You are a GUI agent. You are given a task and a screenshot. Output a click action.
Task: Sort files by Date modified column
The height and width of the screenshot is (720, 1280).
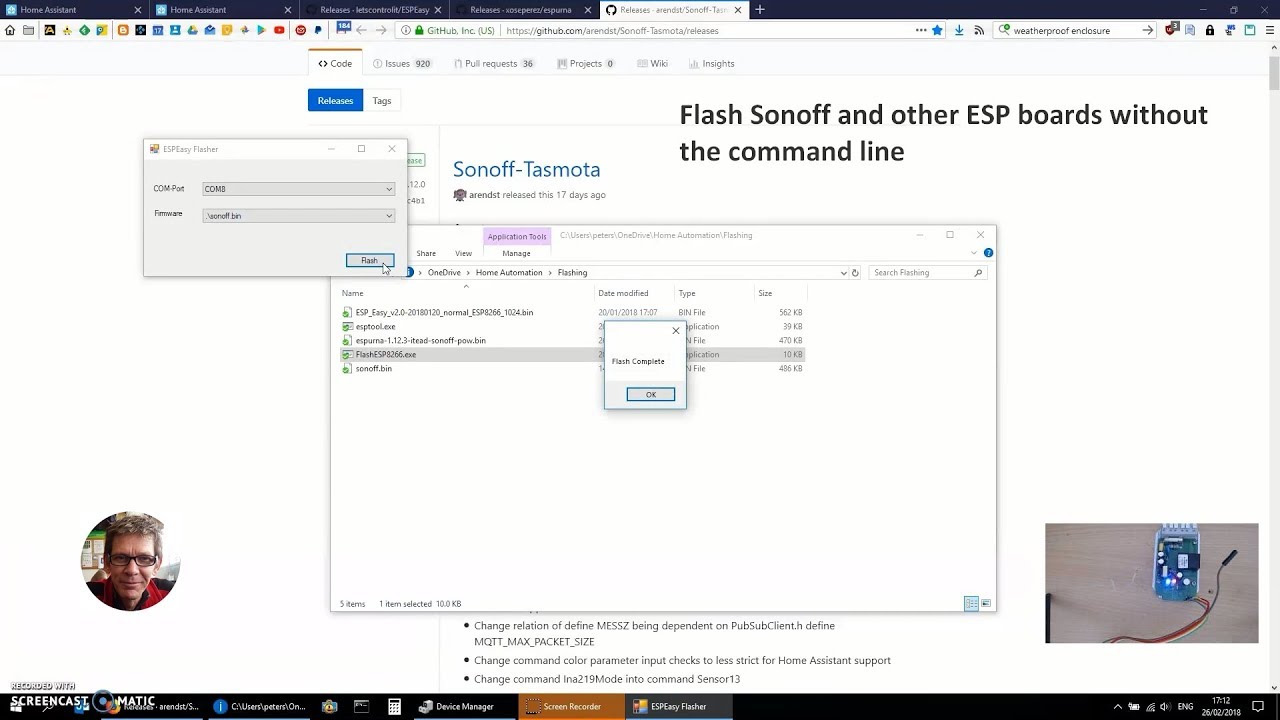coord(623,293)
